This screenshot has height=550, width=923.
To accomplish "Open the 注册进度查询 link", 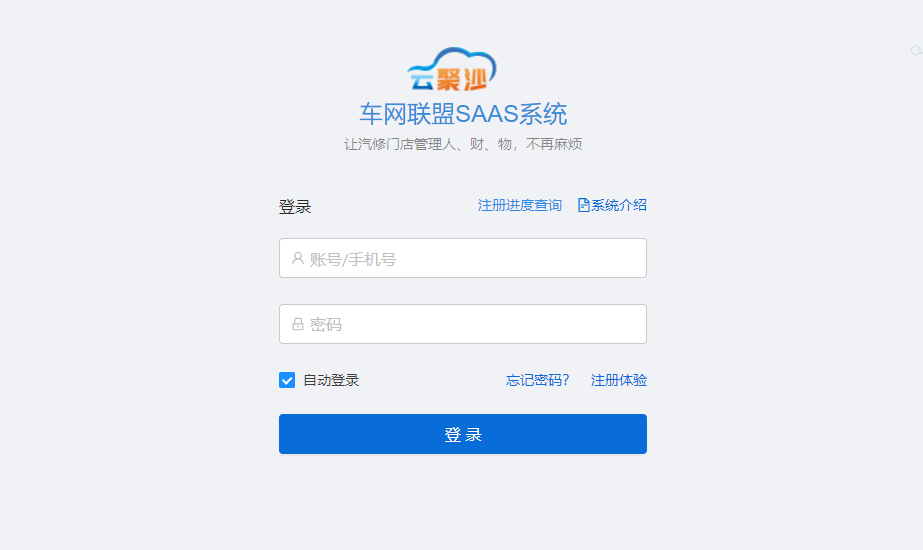I will point(519,205).
